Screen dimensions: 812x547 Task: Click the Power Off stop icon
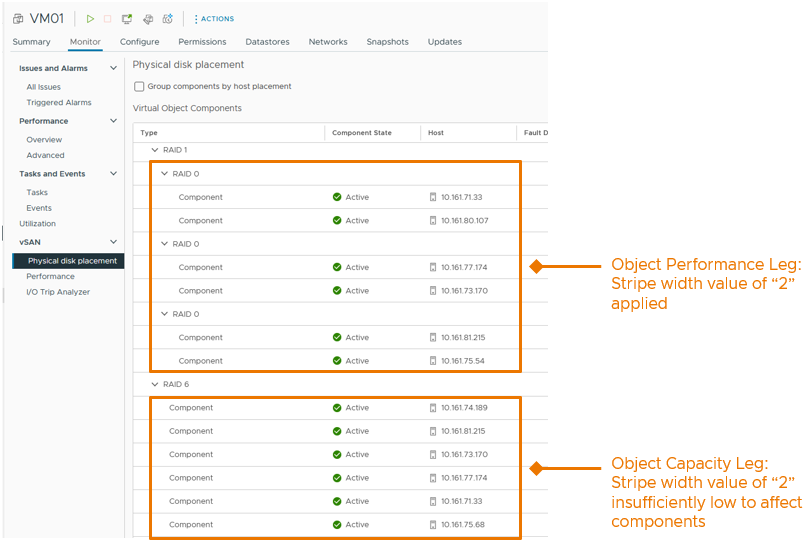point(108,19)
